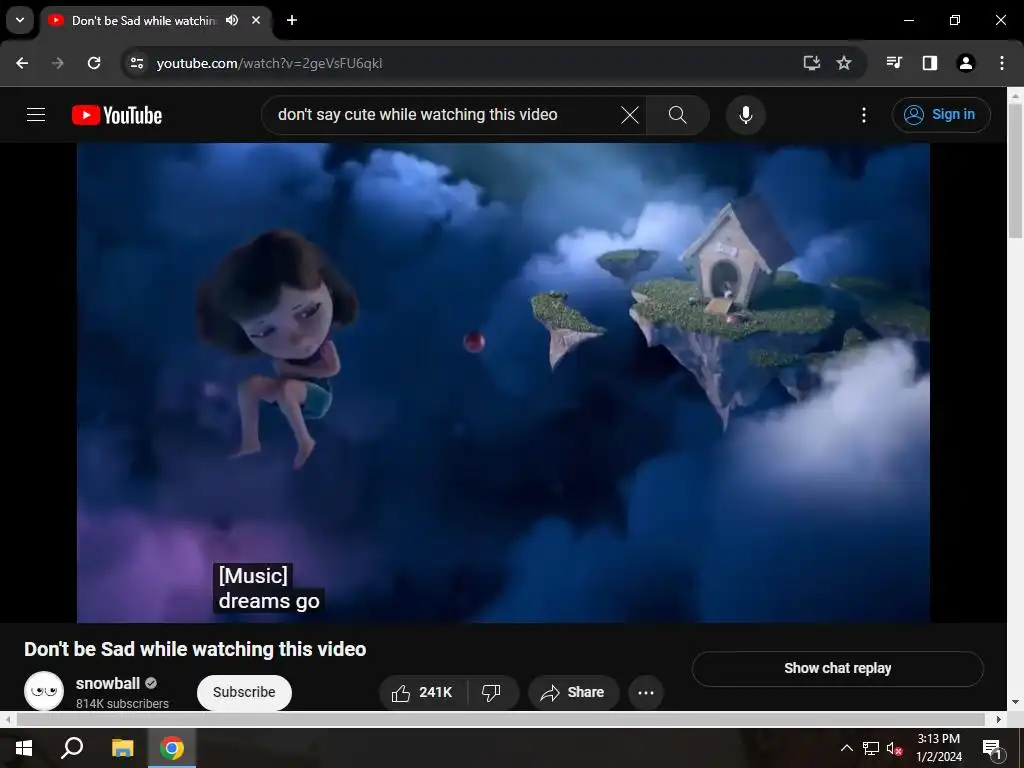Open media controls icon in toolbar
The height and width of the screenshot is (768, 1024).
pos(894,63)
